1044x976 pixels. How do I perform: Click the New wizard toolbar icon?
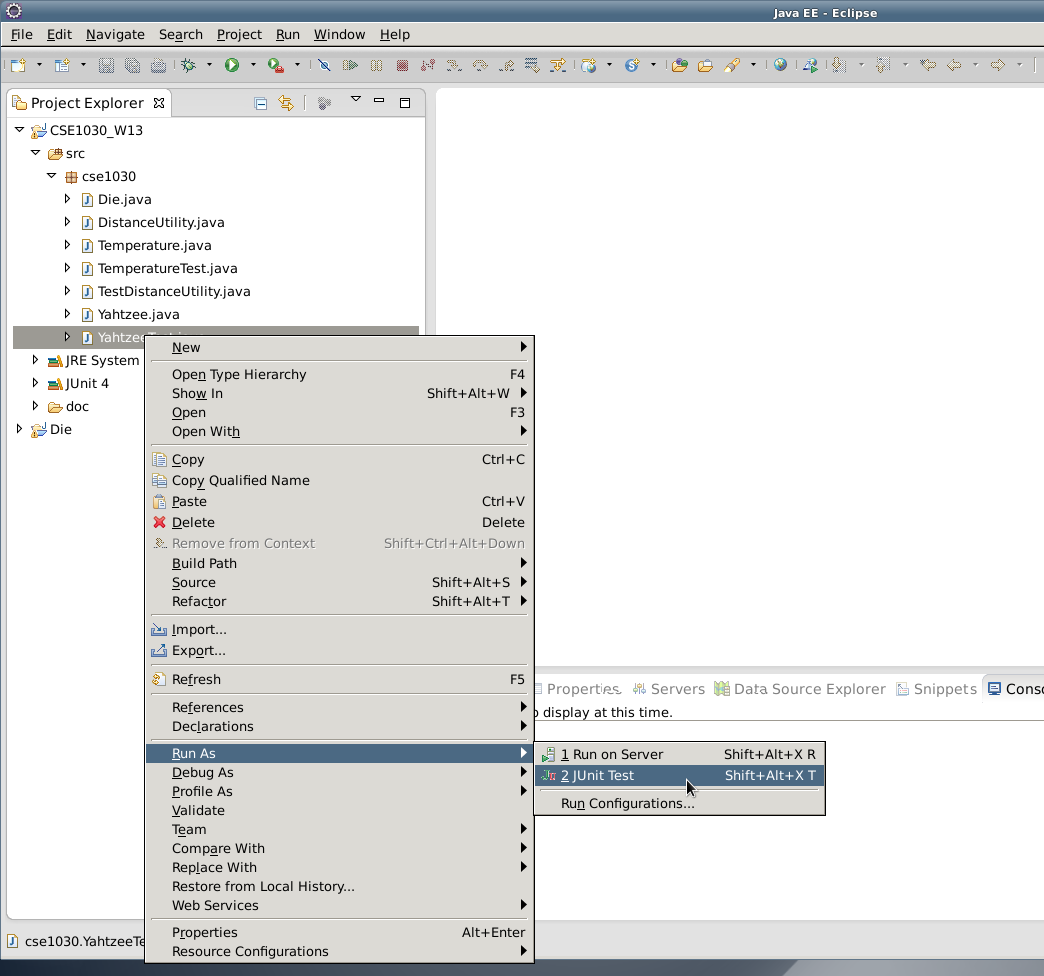pyautogui.click(x=19, y=65)
